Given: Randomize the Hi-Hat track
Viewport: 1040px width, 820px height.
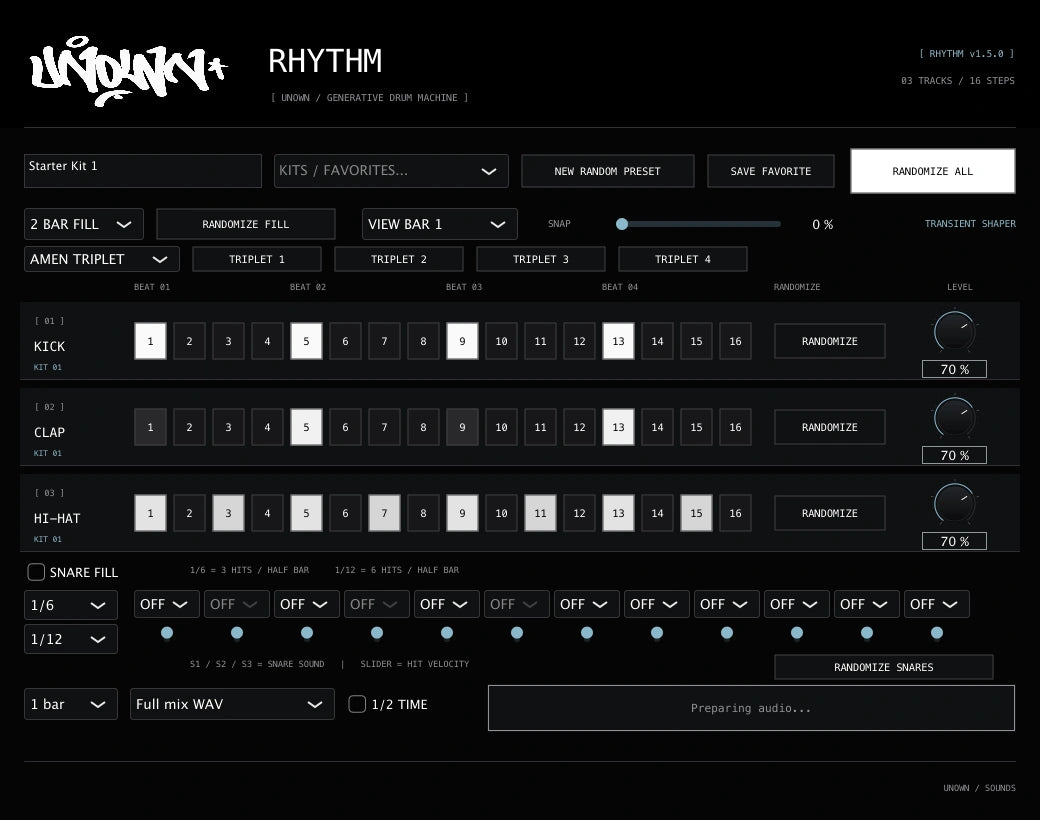Looking at the screenshot, I should [x=830, y=513].
